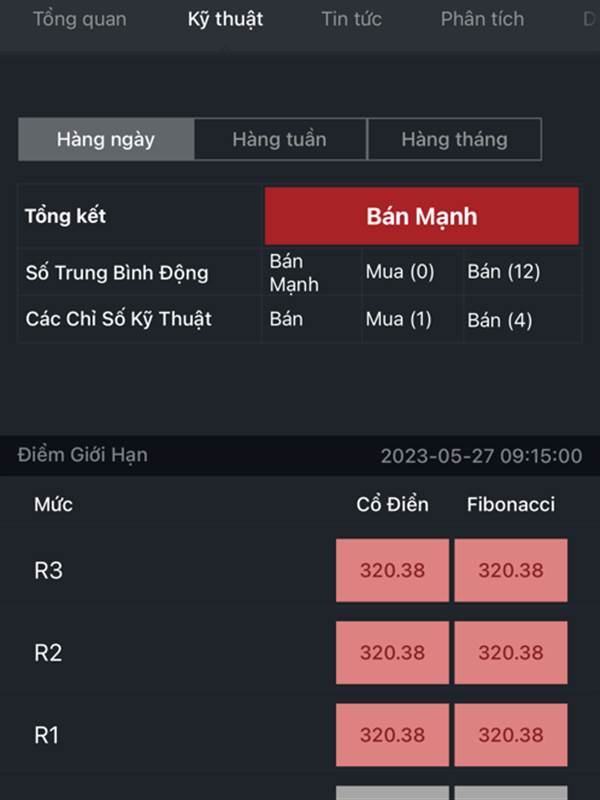The height and width of the screenshot is (800, 600).
Task: Select the Kỹ thuật tab
Action: (x=225, y=19)
